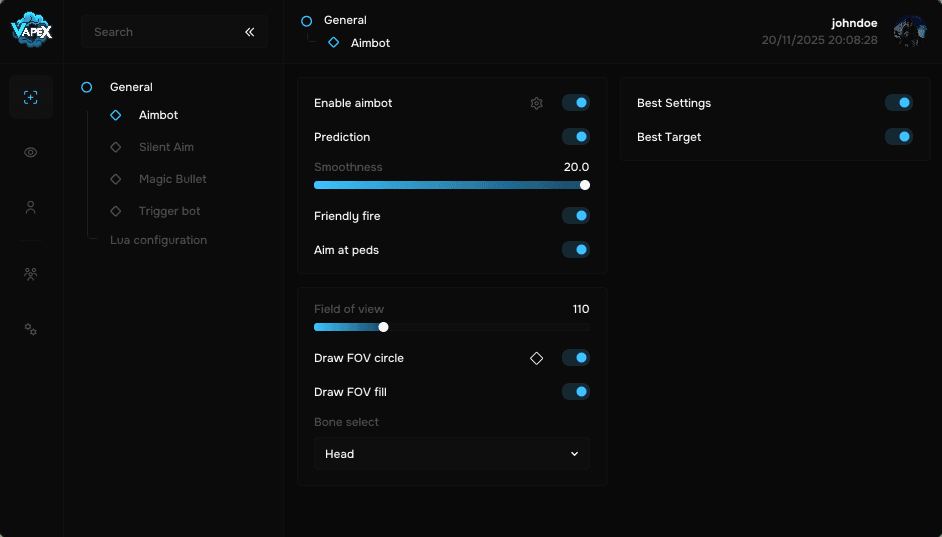Select Silent Aim in the side menu
The height and width of the screenshot is (537, 942).
pyautogui.click(x=166, y=147)
